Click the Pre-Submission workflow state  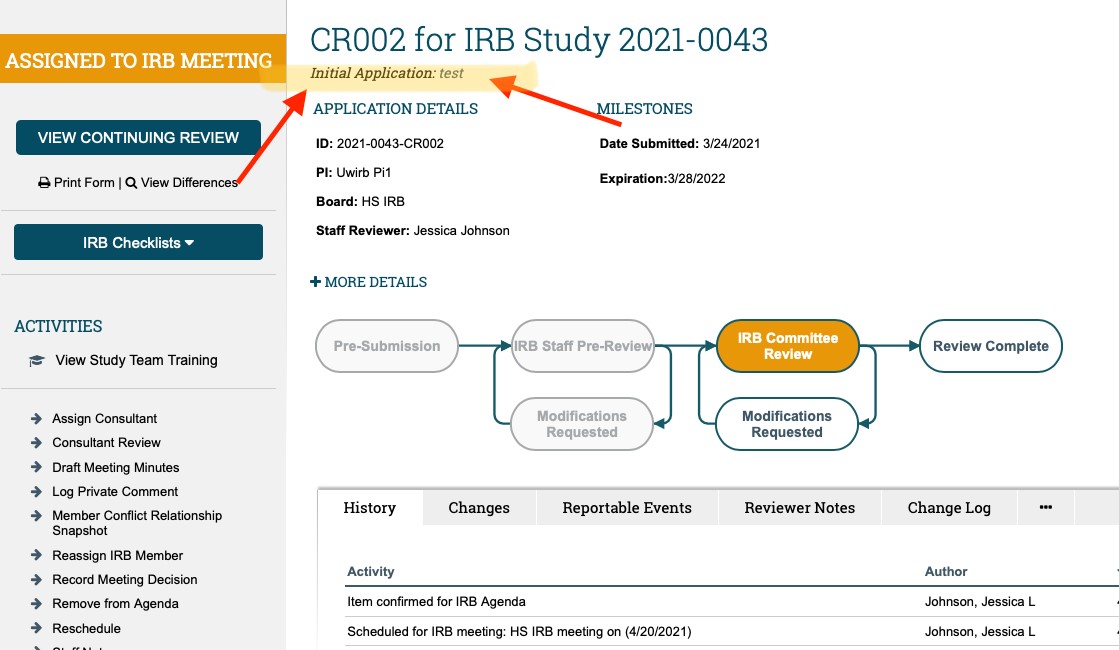click(387, 346)
